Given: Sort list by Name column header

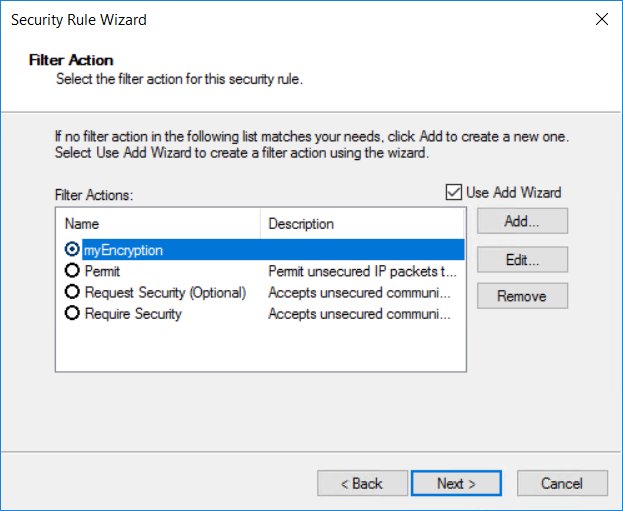Looking at the screenshot, I should pos(160,224).
